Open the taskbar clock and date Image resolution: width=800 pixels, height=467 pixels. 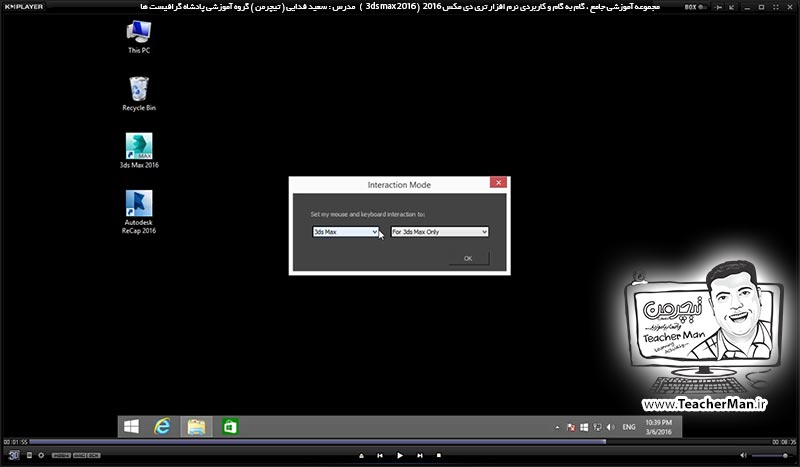tap(659, 427)
